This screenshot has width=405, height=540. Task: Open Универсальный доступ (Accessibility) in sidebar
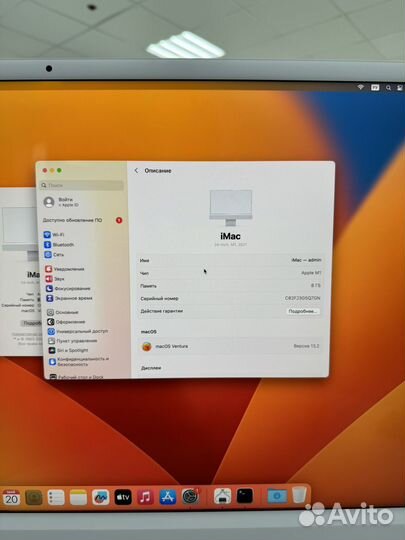[x=78, y=331]
